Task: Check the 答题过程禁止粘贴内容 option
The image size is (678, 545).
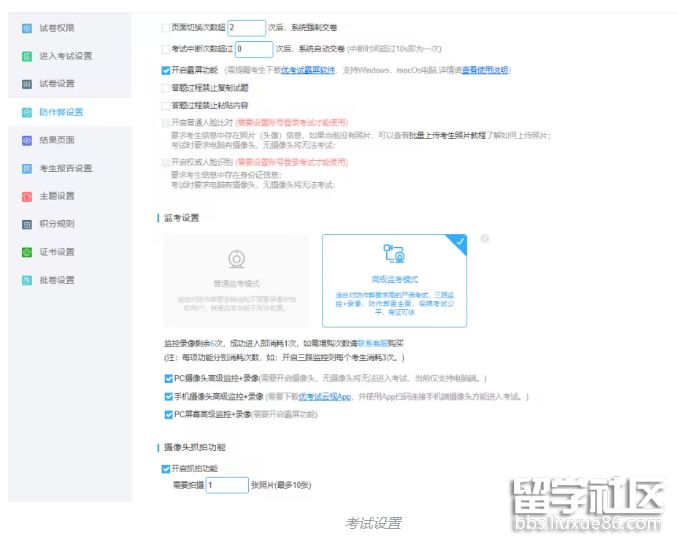Action: (166, 105)
